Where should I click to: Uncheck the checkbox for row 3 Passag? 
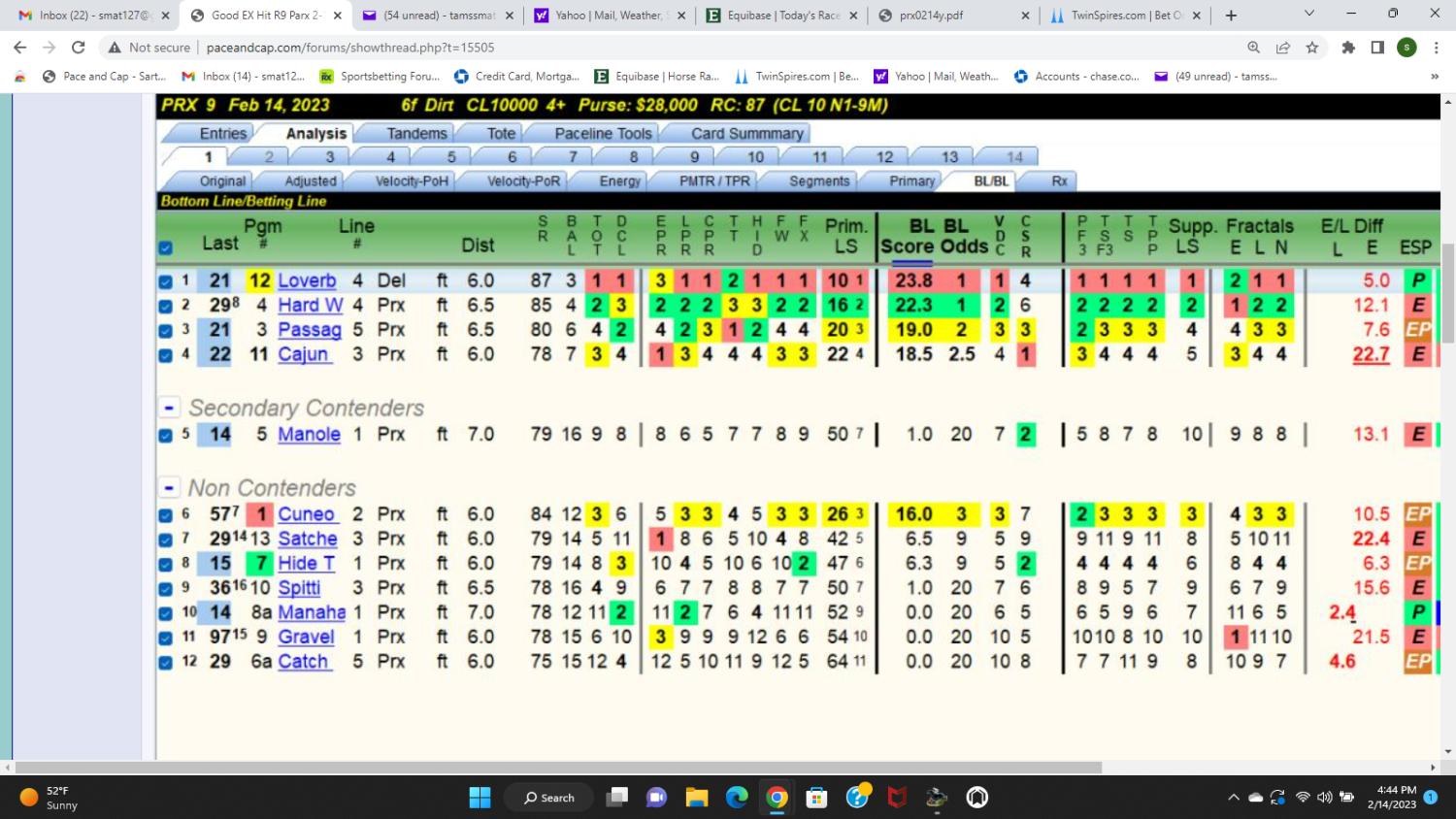click(x=165, y=330)
